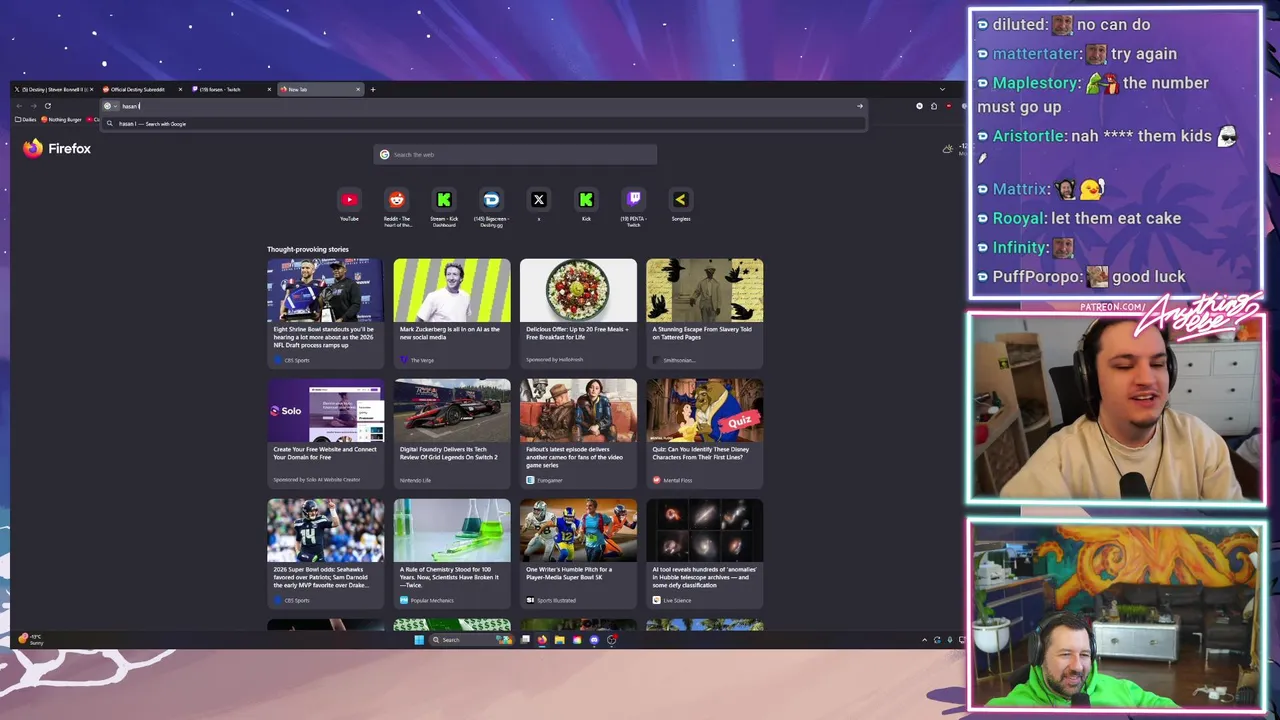Open Digital Foundry Grid Legends review story
Screen dimensions: 1280x720
(x=452, y=433)
